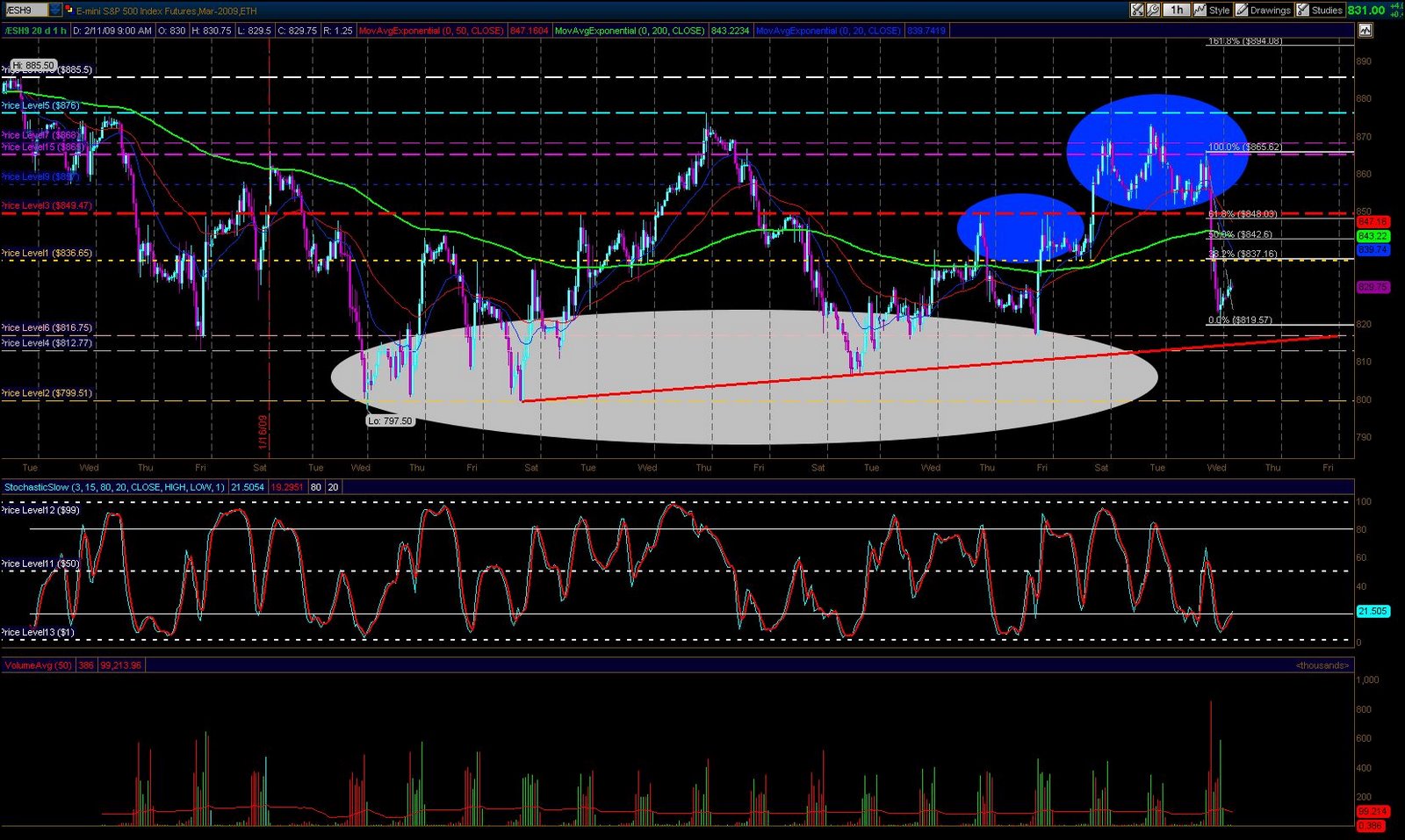The image size is (1405, 840).
Task: Open the Drawings menu
Action: click(x=1264, y=10)
